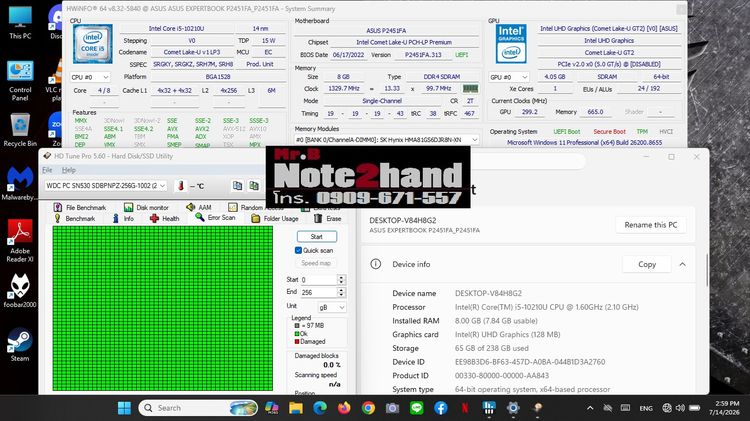750x421 pixels.
Task: Launch Microsoft Edge from taskbar
Action: point(320,408)
